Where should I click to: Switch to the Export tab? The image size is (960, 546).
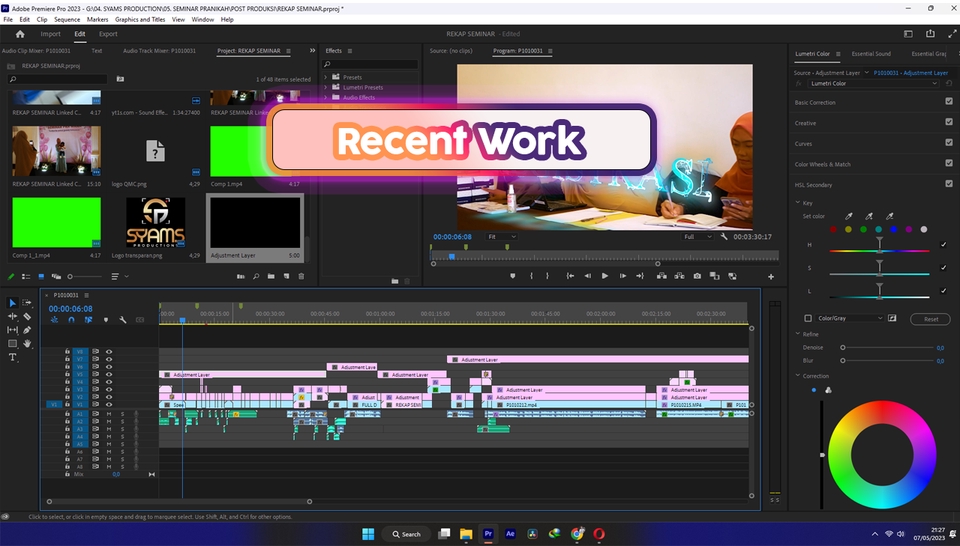point(108,34)
